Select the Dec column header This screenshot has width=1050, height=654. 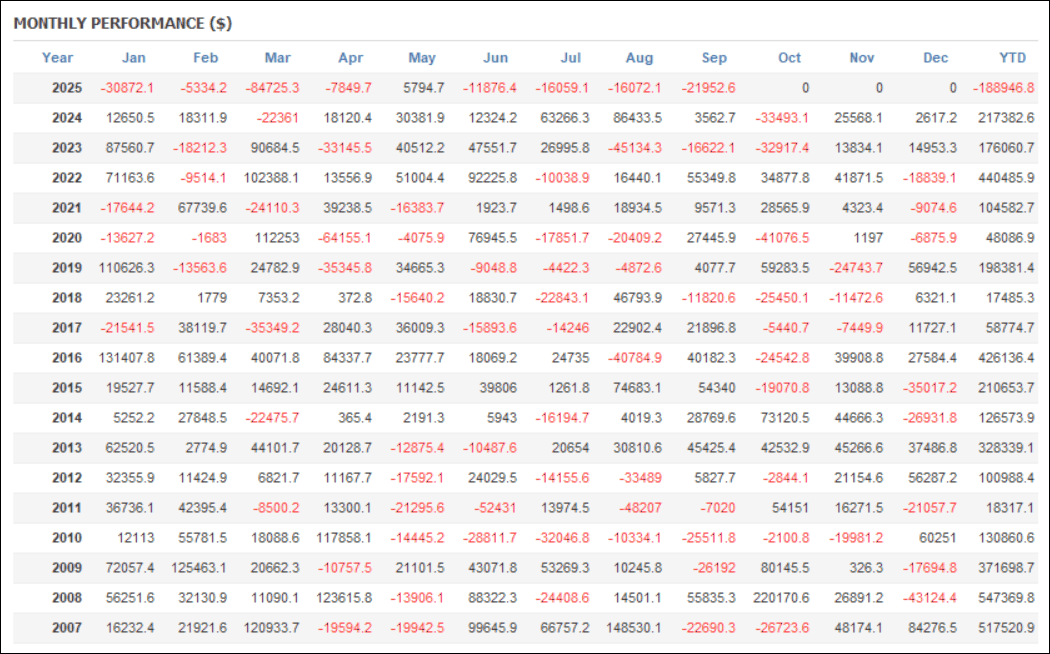click(x=935, y=58)
